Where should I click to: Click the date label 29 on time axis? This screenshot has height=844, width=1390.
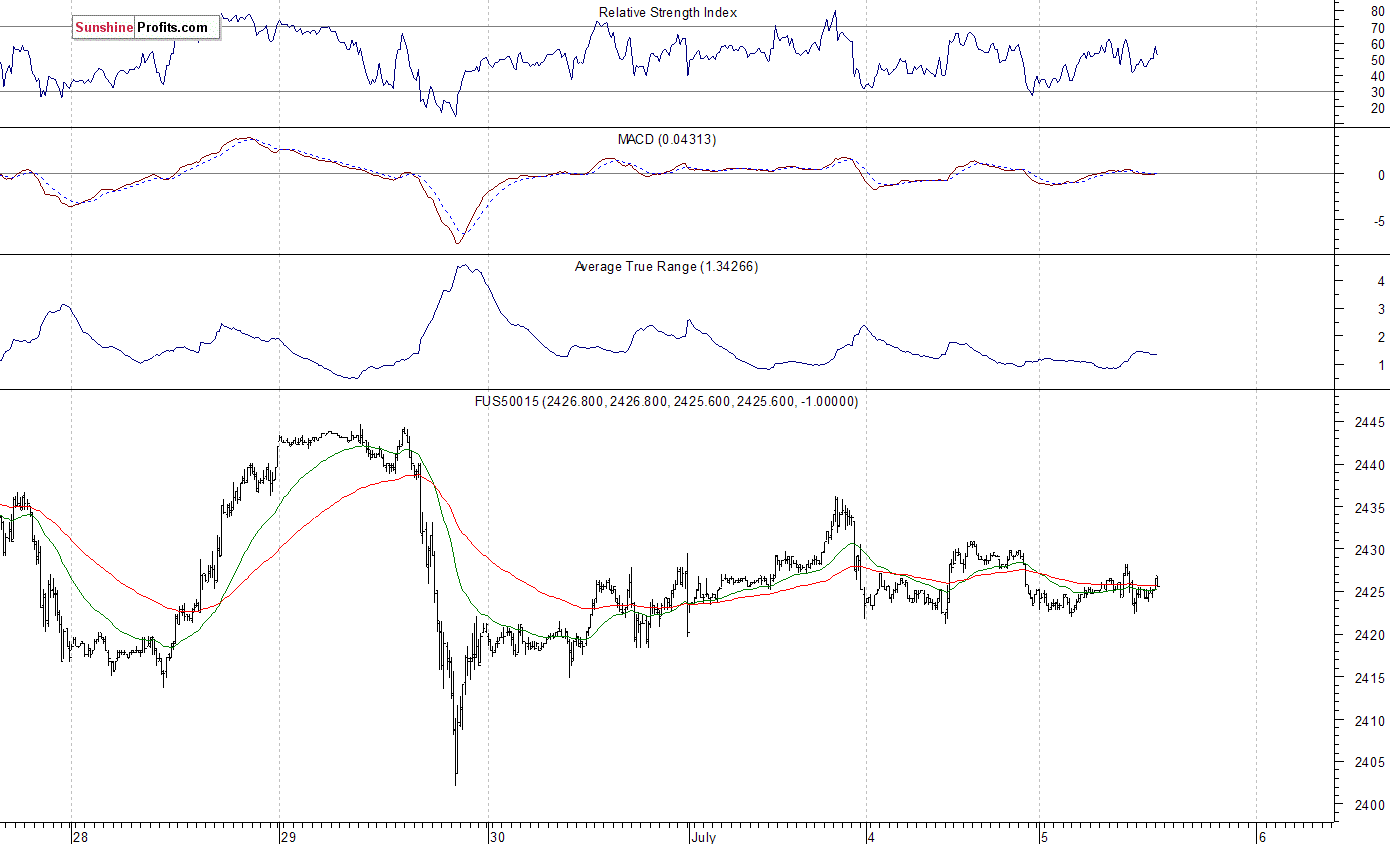pos(288,837)
